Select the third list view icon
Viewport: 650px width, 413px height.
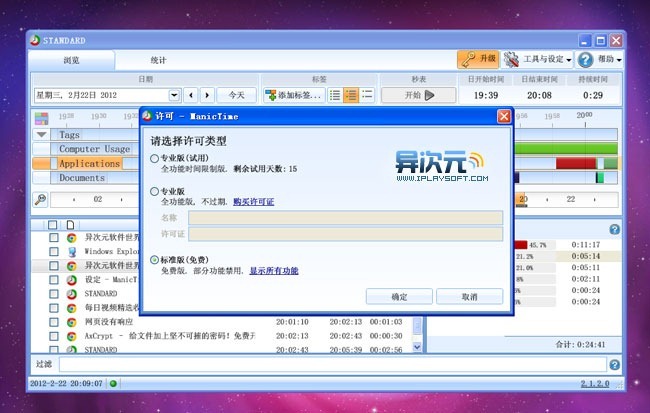[367, 95]
